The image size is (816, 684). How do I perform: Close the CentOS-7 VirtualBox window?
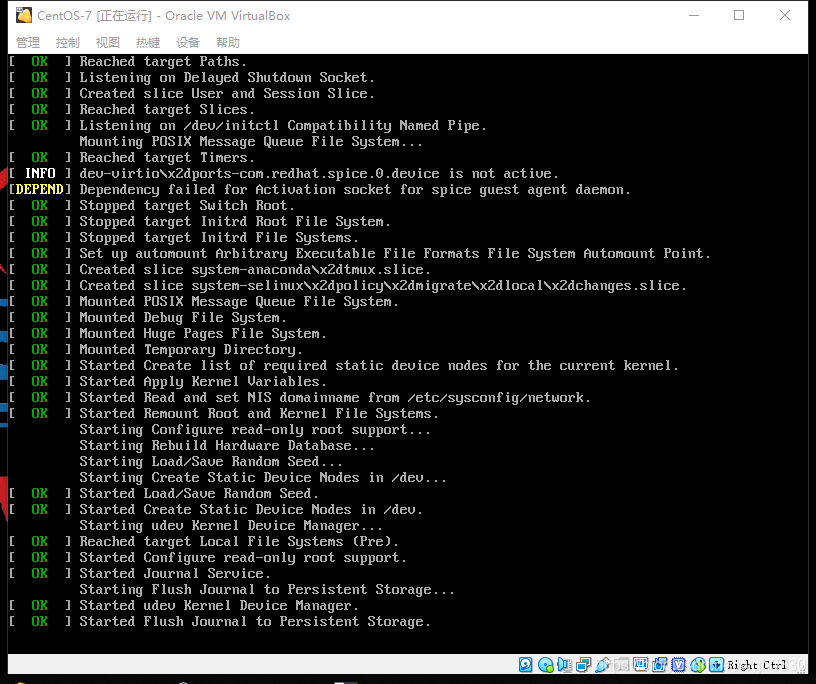point(785,16)
